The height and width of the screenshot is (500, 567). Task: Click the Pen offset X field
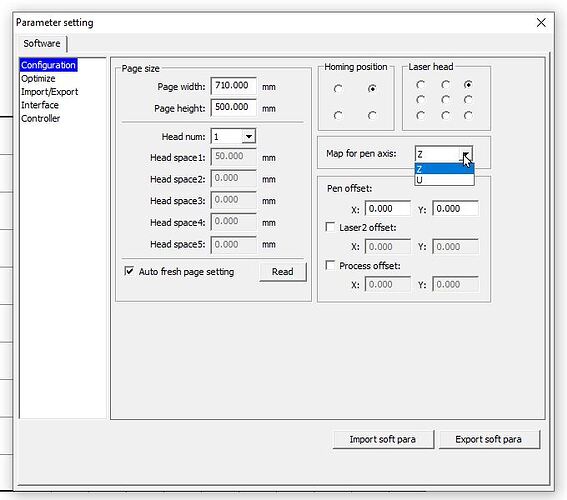pyautogui.click(x=388, y=209)
